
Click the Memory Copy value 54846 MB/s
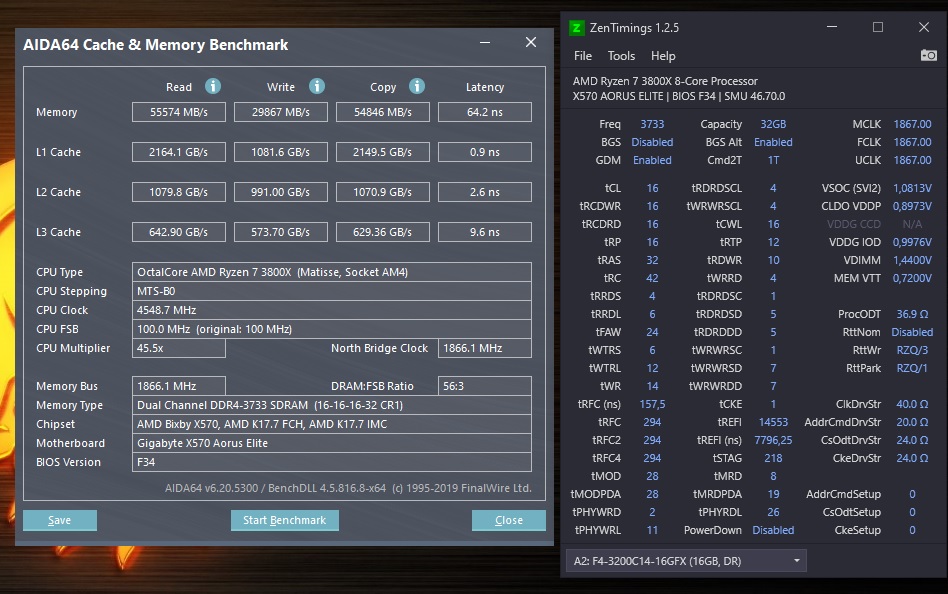point(383,112)
